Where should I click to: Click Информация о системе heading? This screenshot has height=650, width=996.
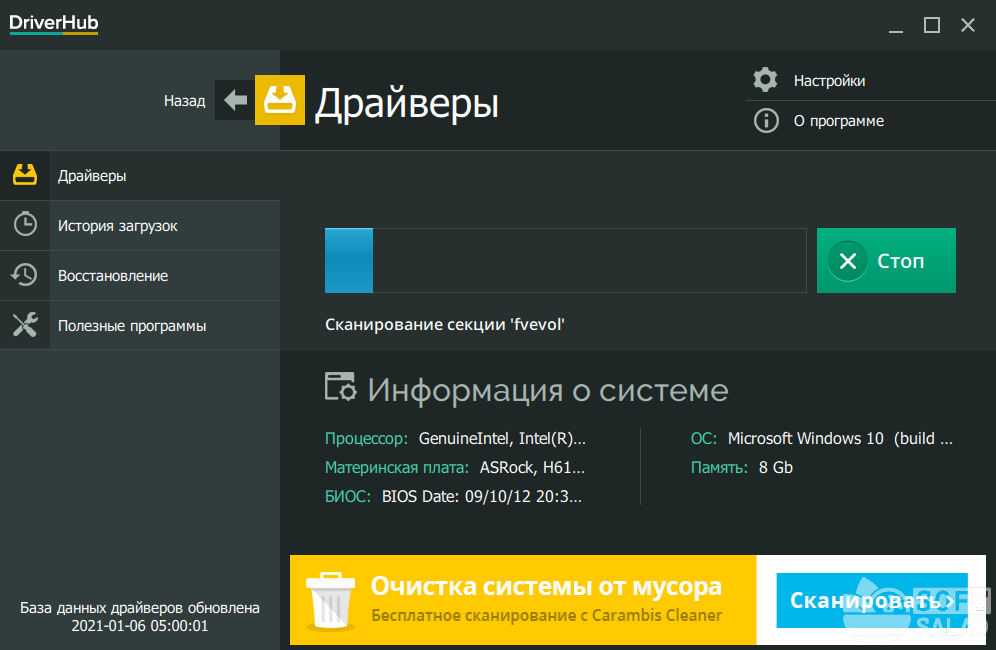548,389
